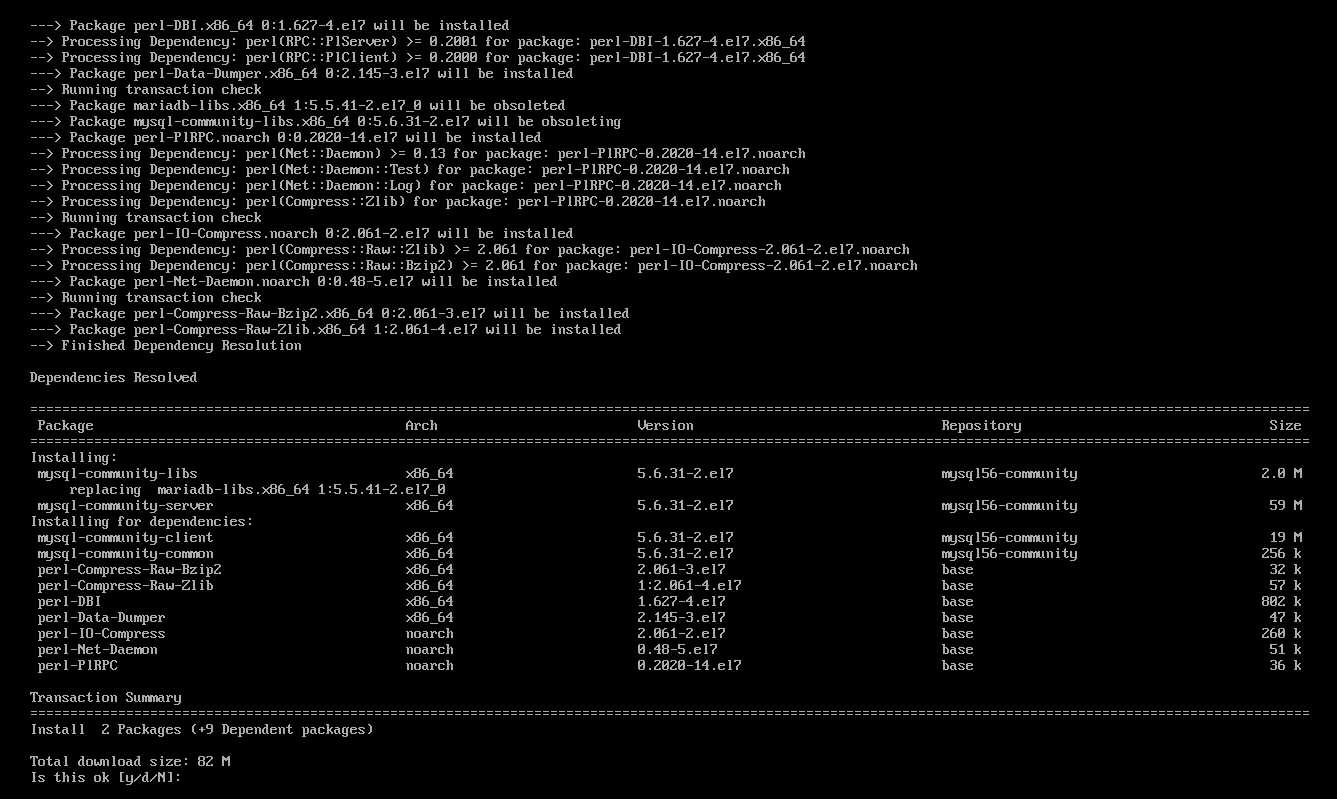Viewport: 1337px width, 799px height.
Task: Click the 'Is this ok [y/d/N]:' prompt
Action: click(105, 777)
